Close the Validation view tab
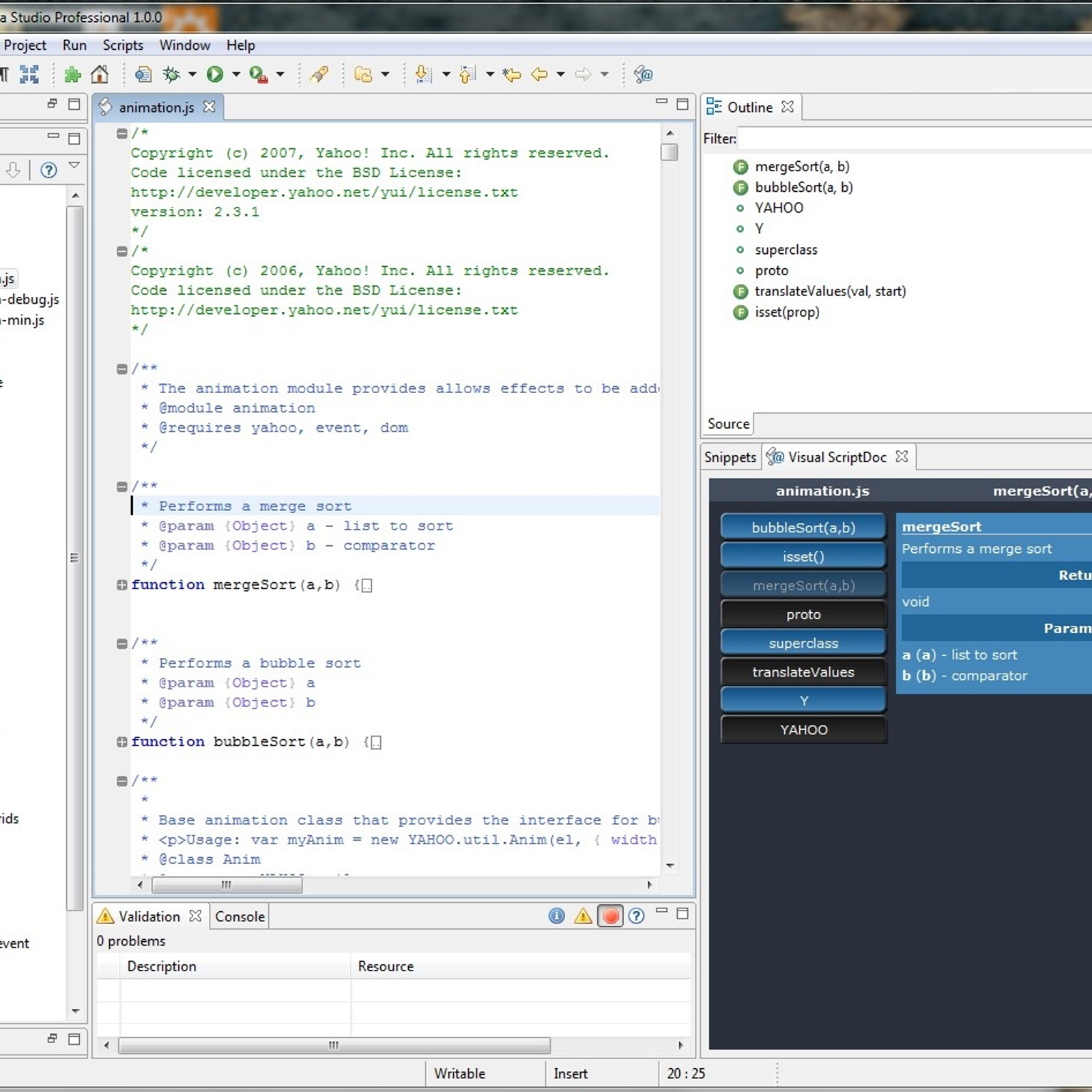The image size is (1092, 1092). 195,915
